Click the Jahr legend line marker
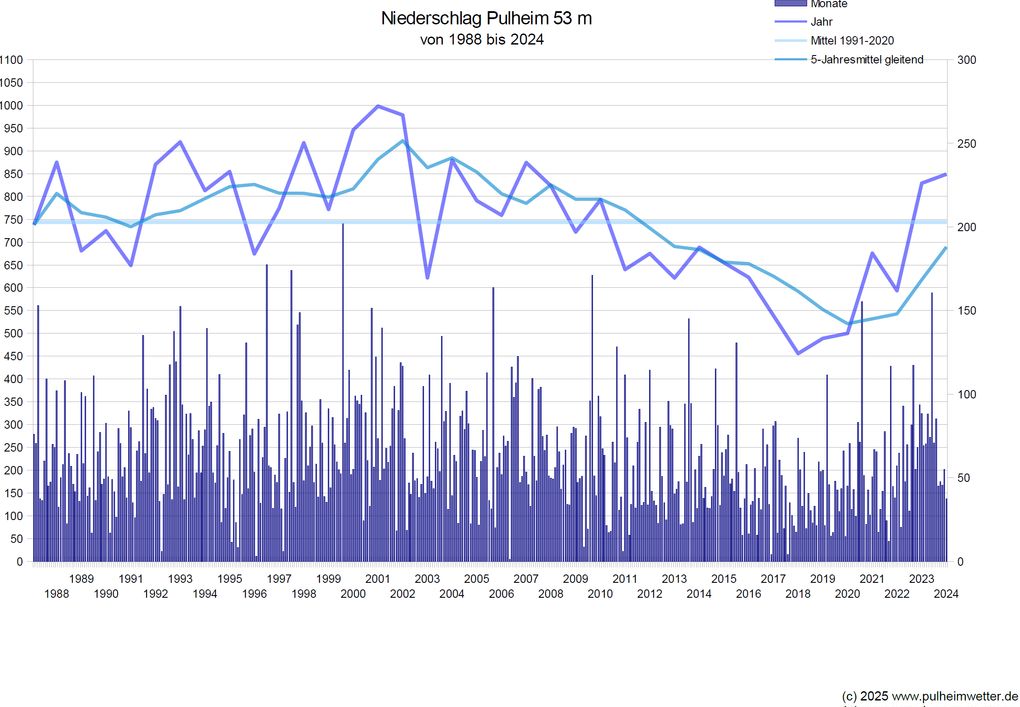 click(790, 21)
